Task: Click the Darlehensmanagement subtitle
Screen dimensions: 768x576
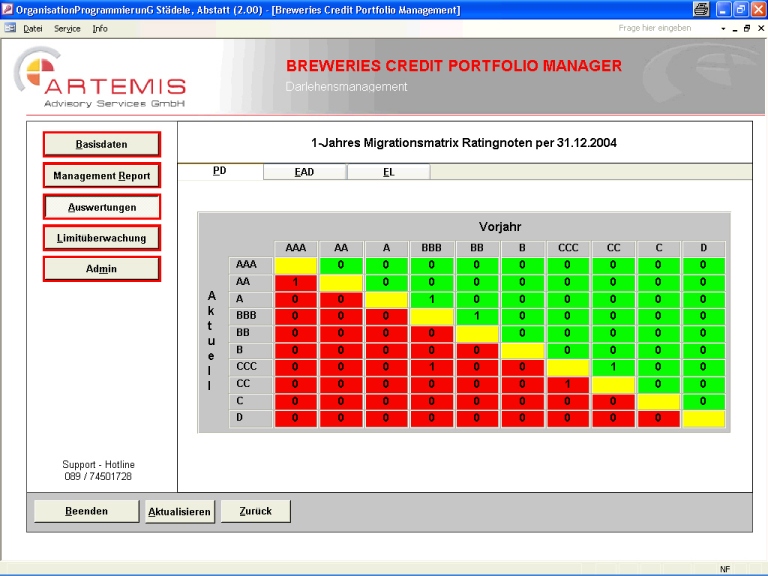Action: [x=346, y=87]
